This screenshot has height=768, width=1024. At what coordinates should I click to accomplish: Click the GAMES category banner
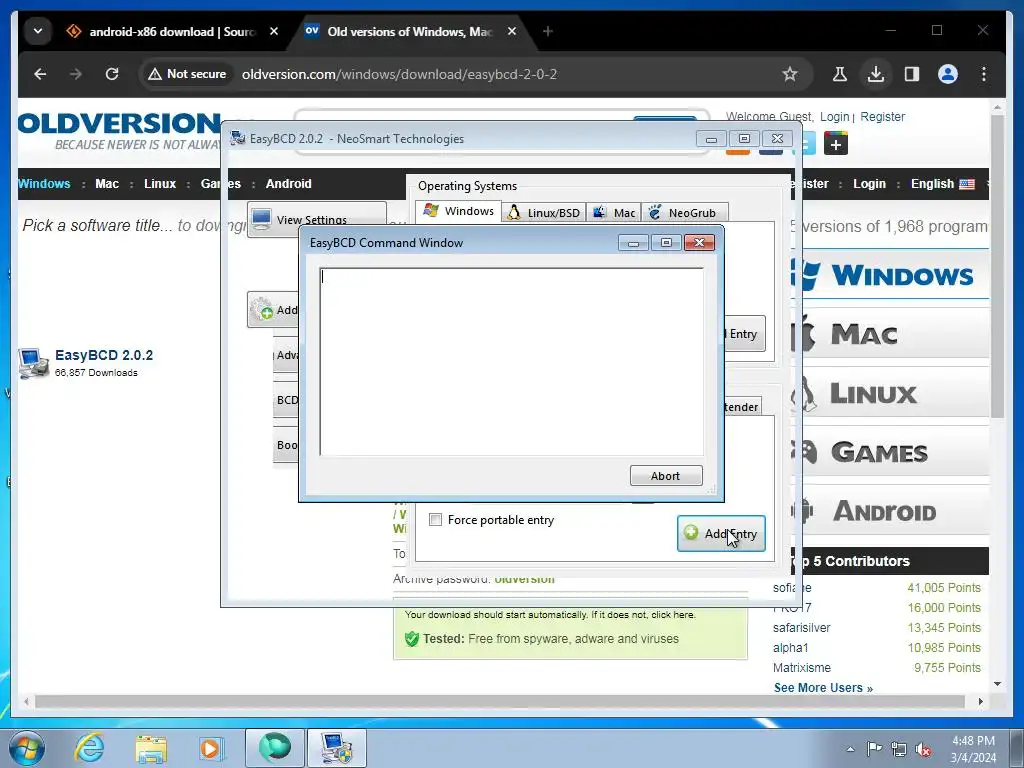point(890,452)
